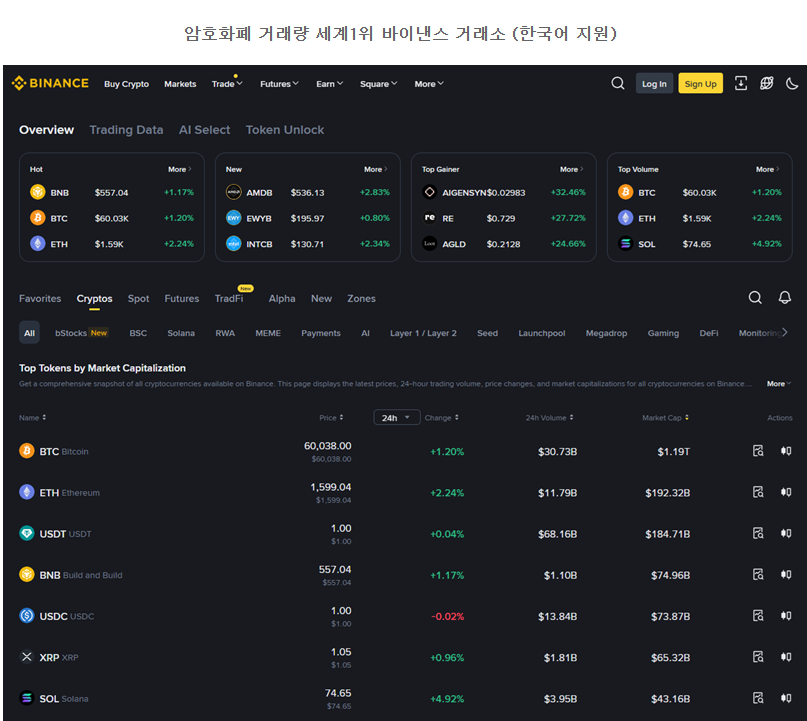Filter by bStocks category
This screenshot has height=721, width=807.
click(x=81, y=333)
